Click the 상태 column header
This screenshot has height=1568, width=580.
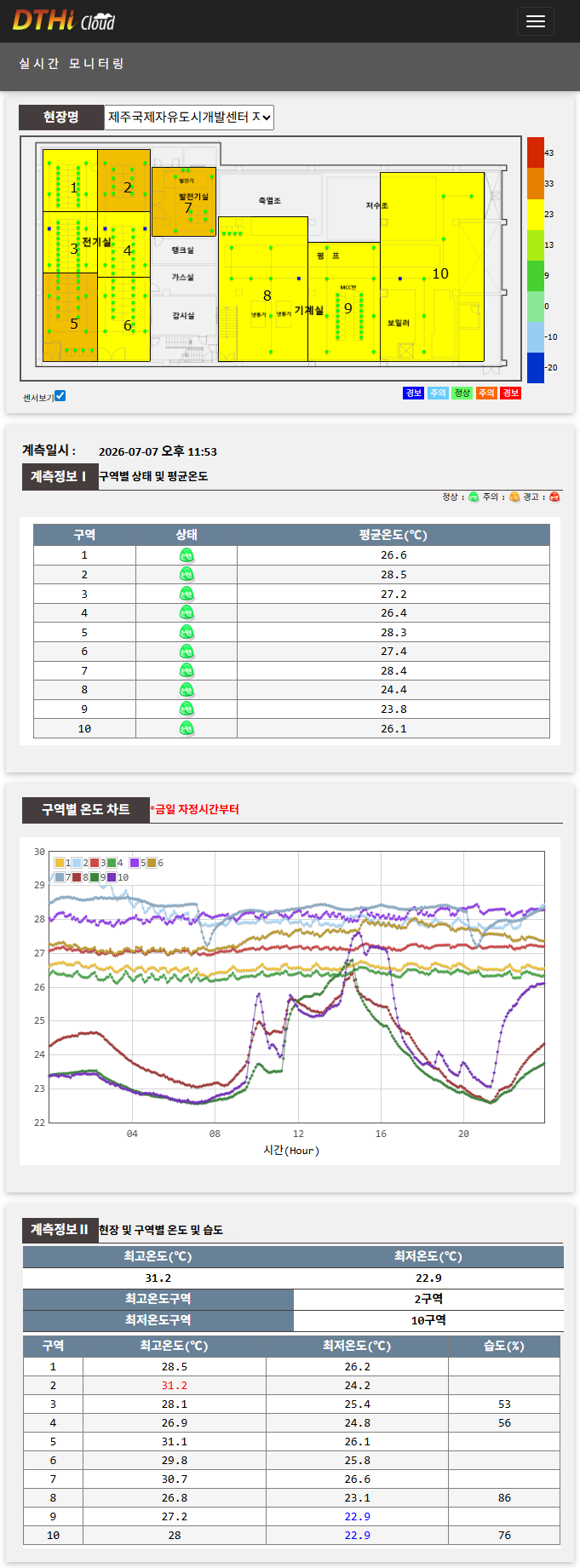coord(187,535)
